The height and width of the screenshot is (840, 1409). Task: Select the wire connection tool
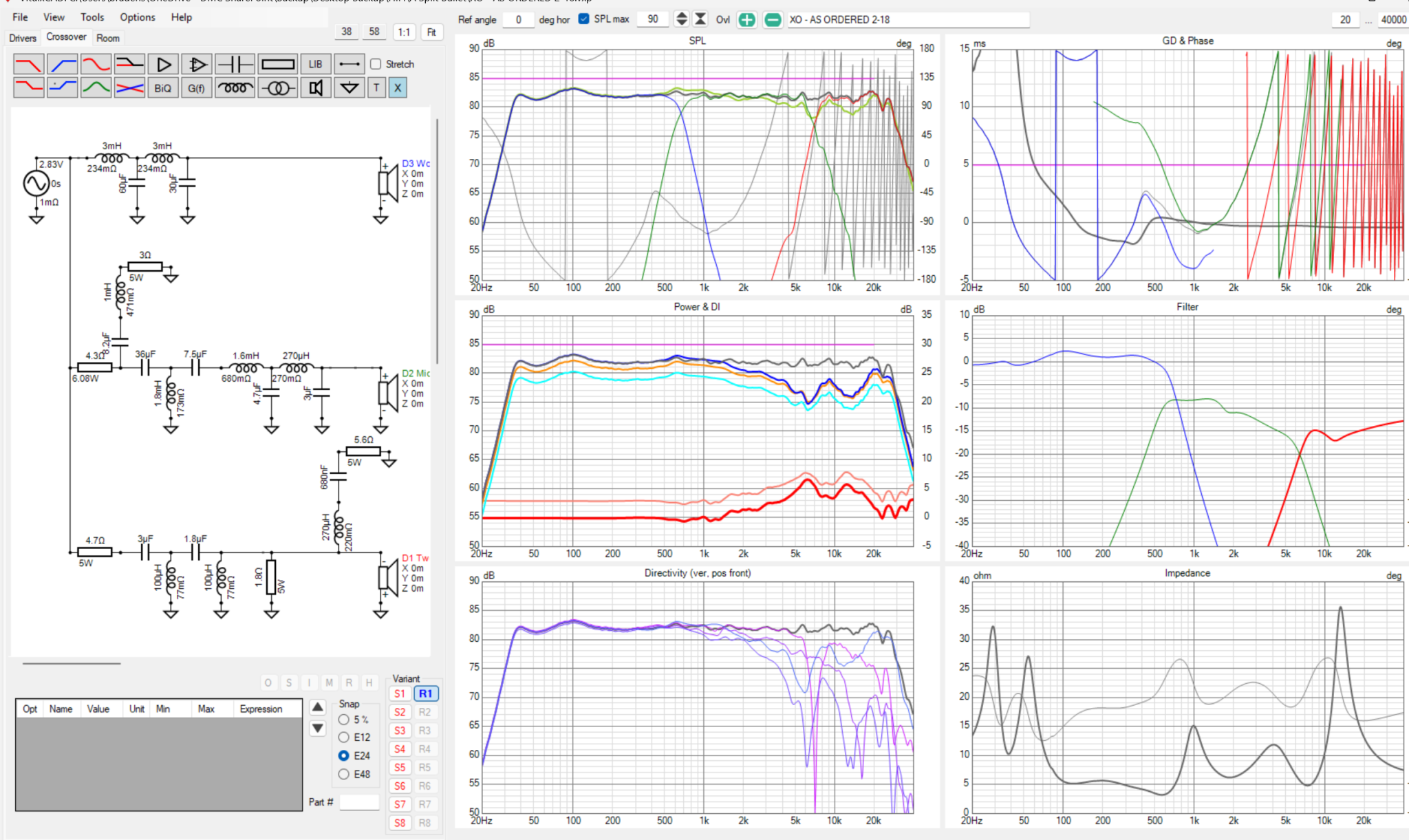point(349,65)
